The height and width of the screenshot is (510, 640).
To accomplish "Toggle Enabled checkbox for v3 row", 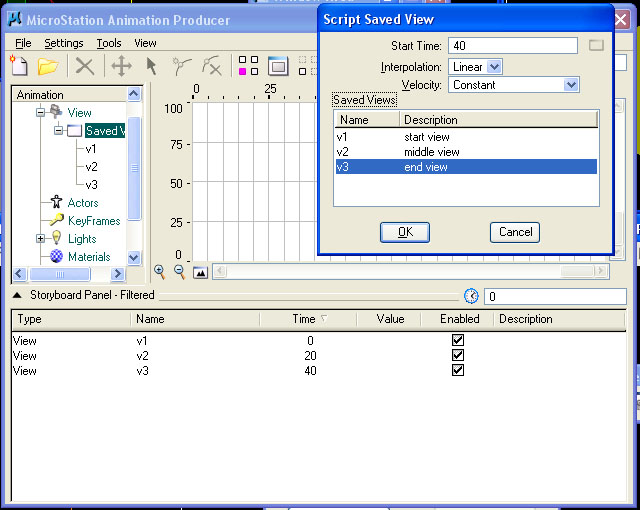I will 458,370.
